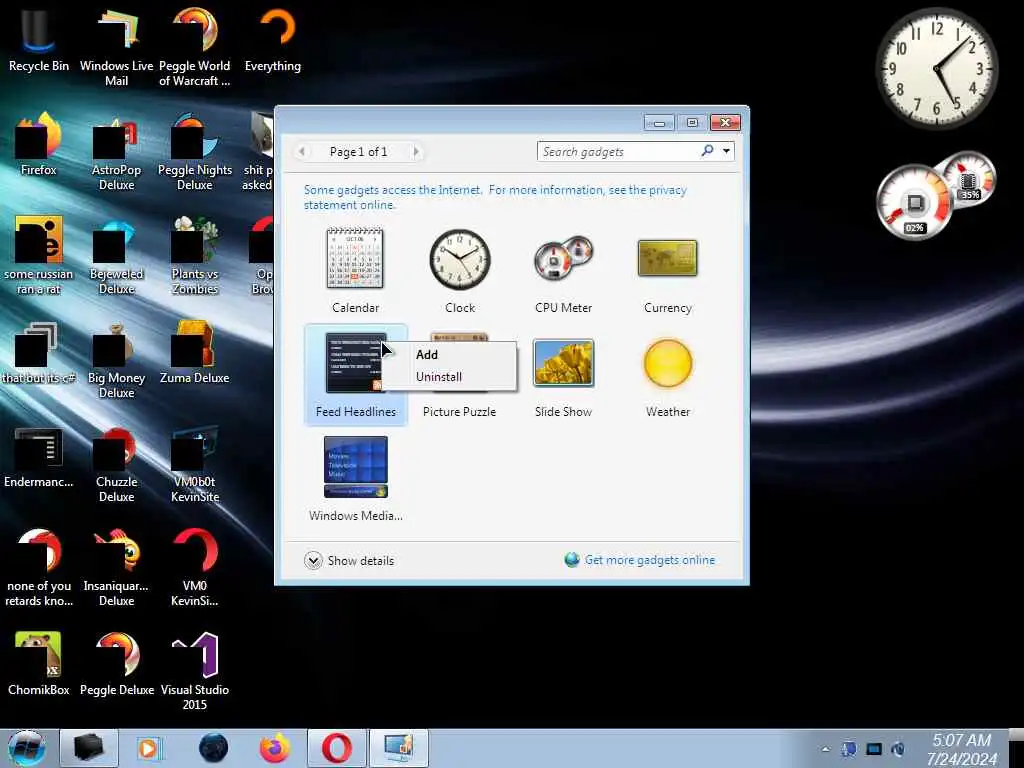
Task: Open the privacy statement online link
Action: point(495,197)
